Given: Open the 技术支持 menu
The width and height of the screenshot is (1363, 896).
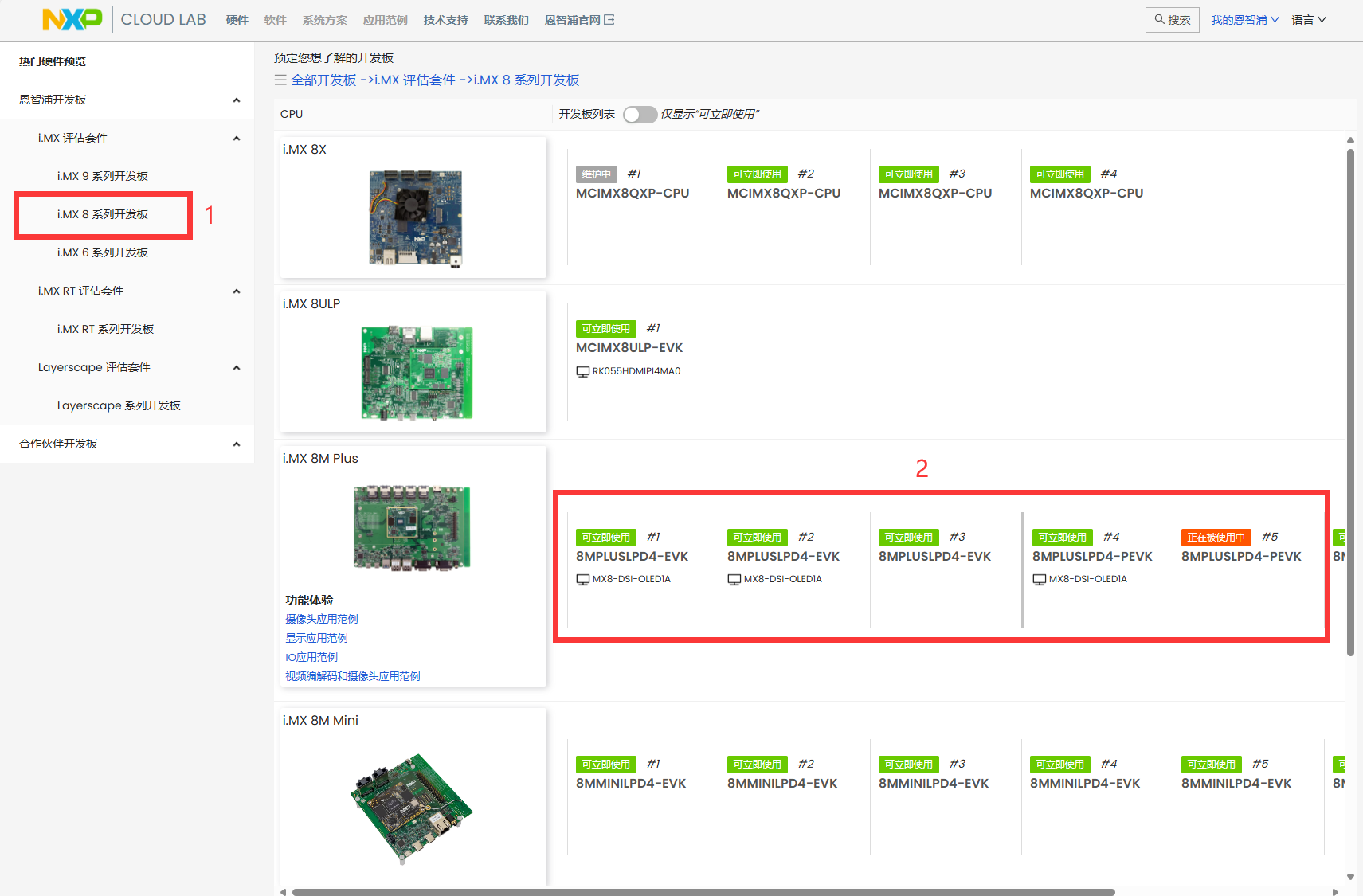Looking at the screenshot, I should (446, 20).
